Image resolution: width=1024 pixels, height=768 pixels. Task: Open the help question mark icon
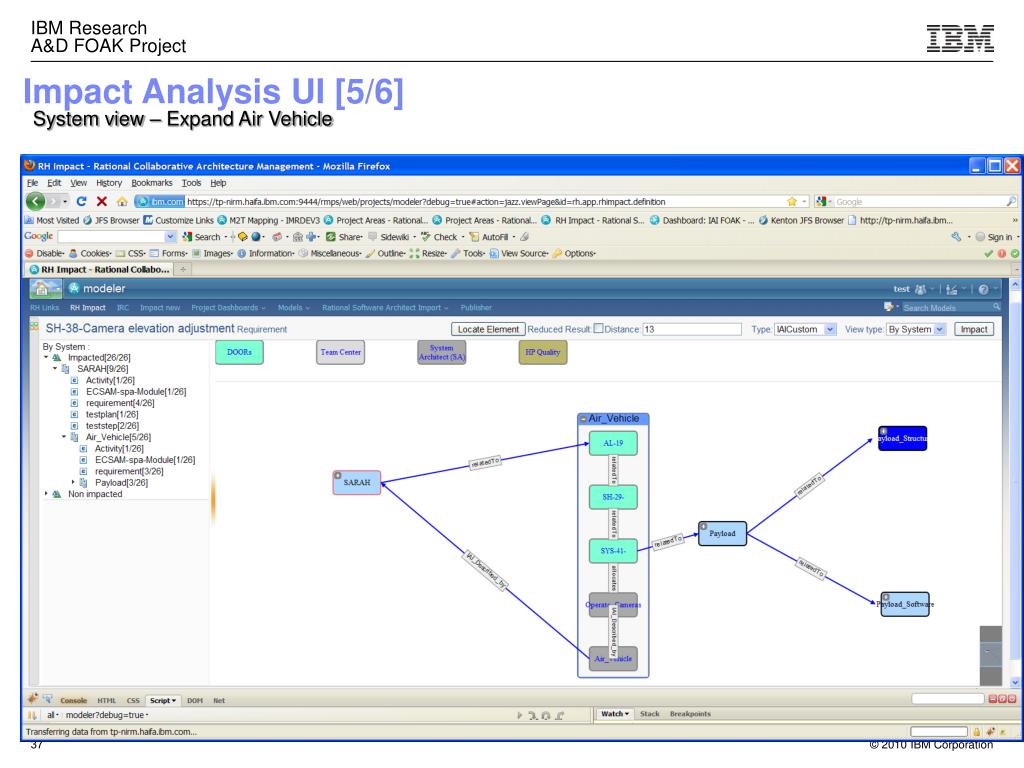coord(984,289)
